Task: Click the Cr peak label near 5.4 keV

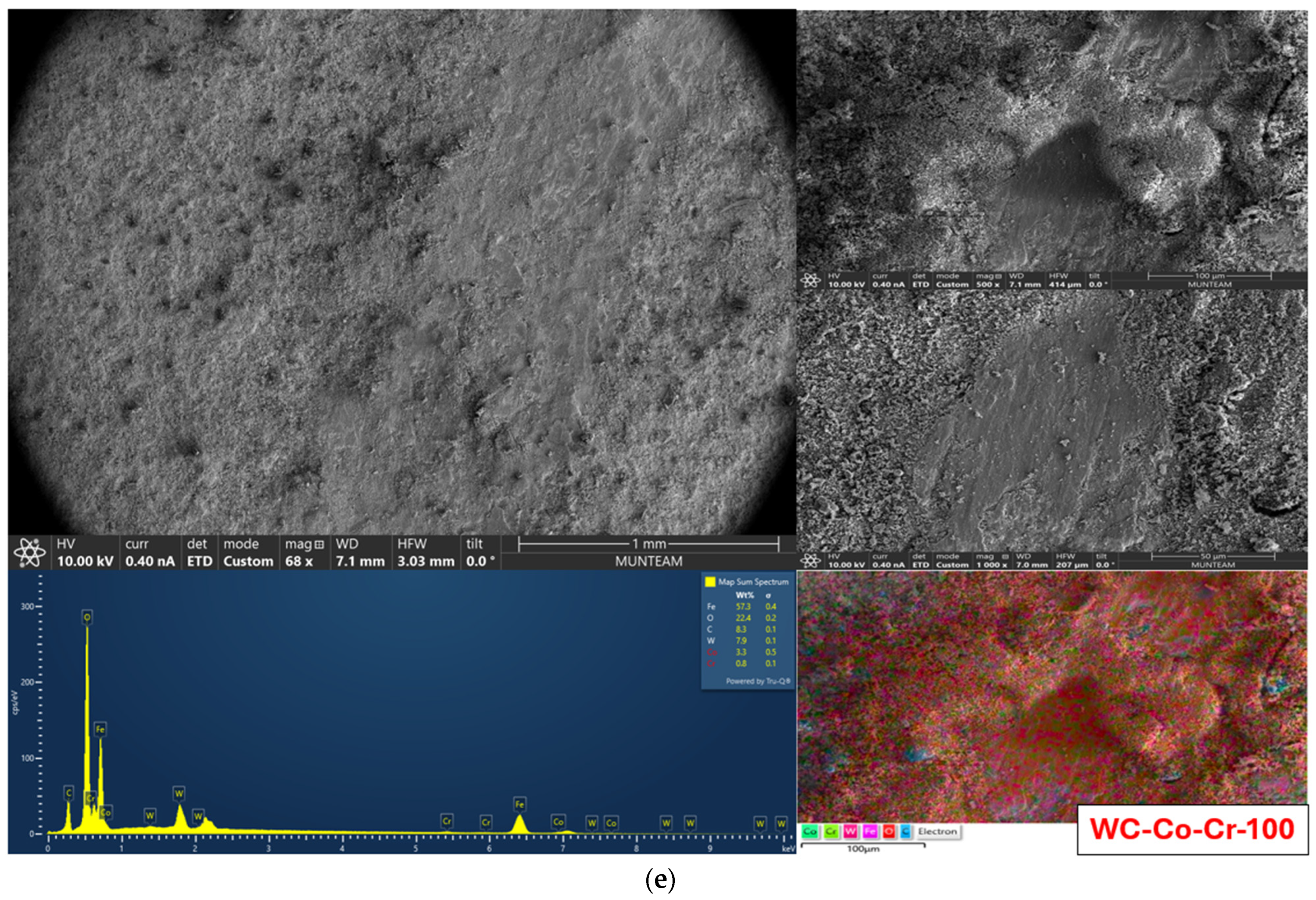Action: [447, 821]
